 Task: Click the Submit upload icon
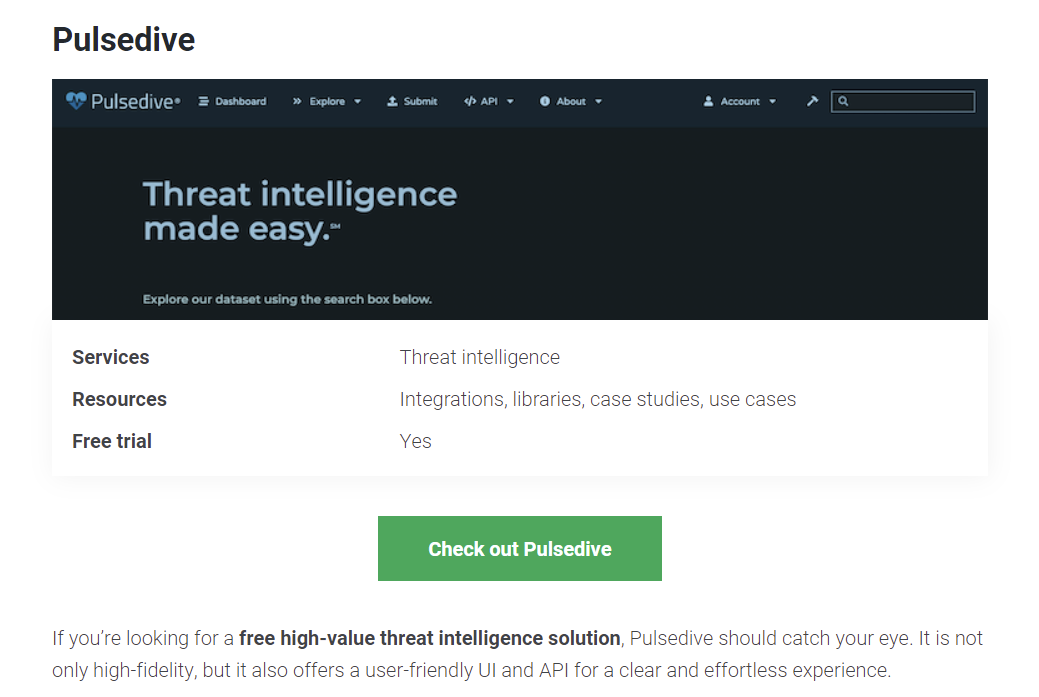[392, 101]
